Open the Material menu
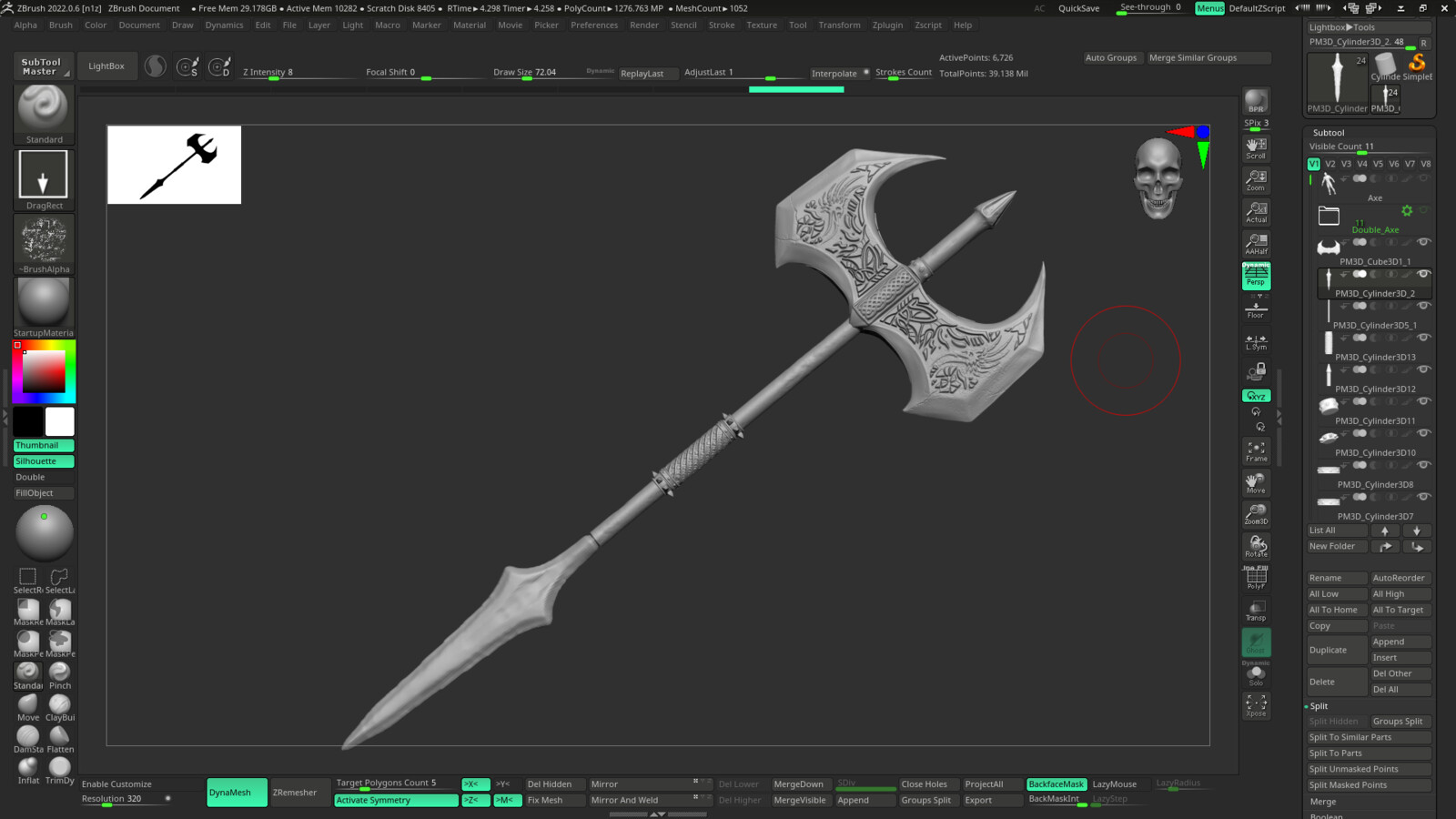Viewport: 1456px width, 819px height. [x=470, y=25]
